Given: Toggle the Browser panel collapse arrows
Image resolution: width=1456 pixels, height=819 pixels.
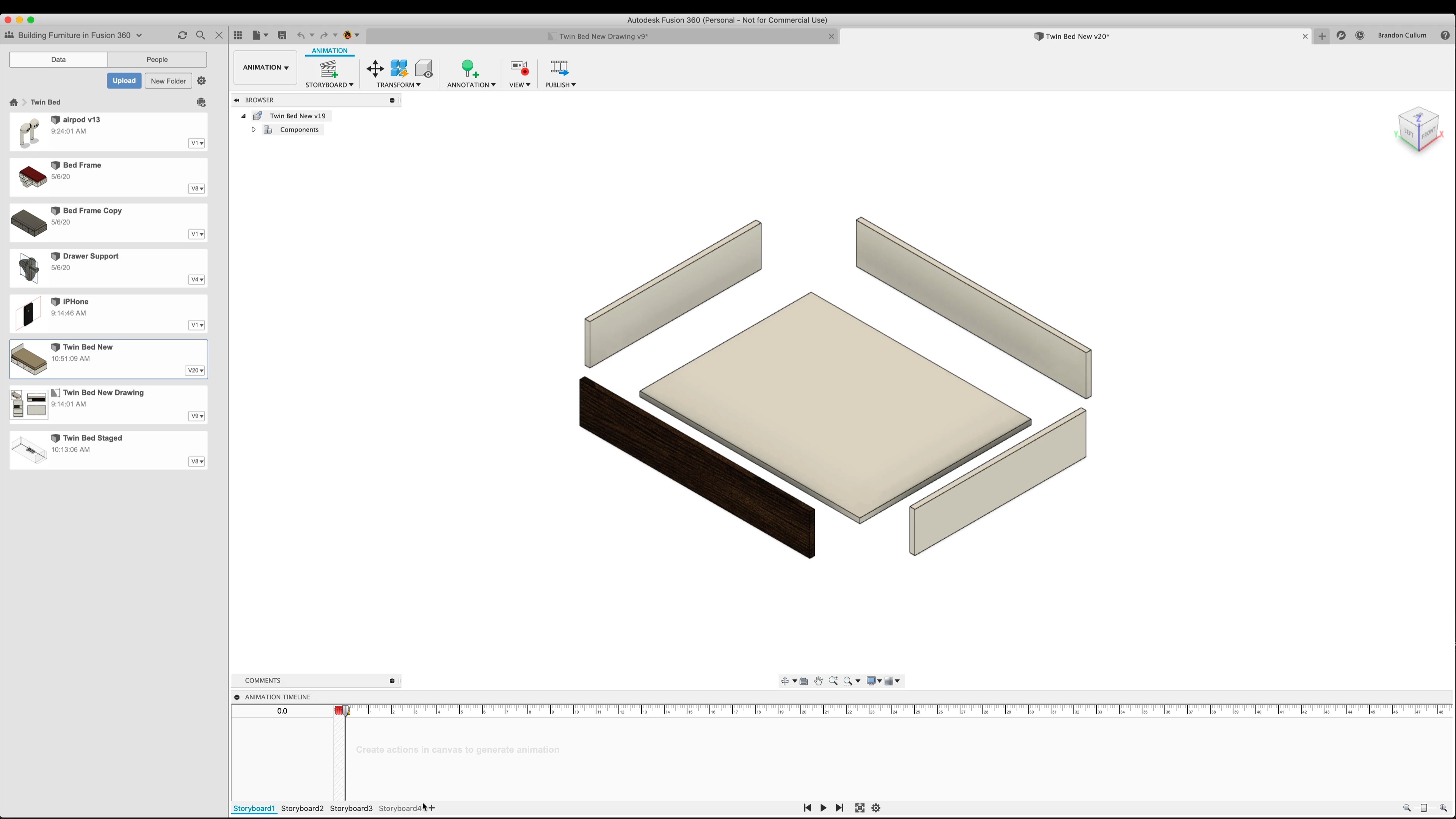Looking at the screenshot, I should [237, 100].
